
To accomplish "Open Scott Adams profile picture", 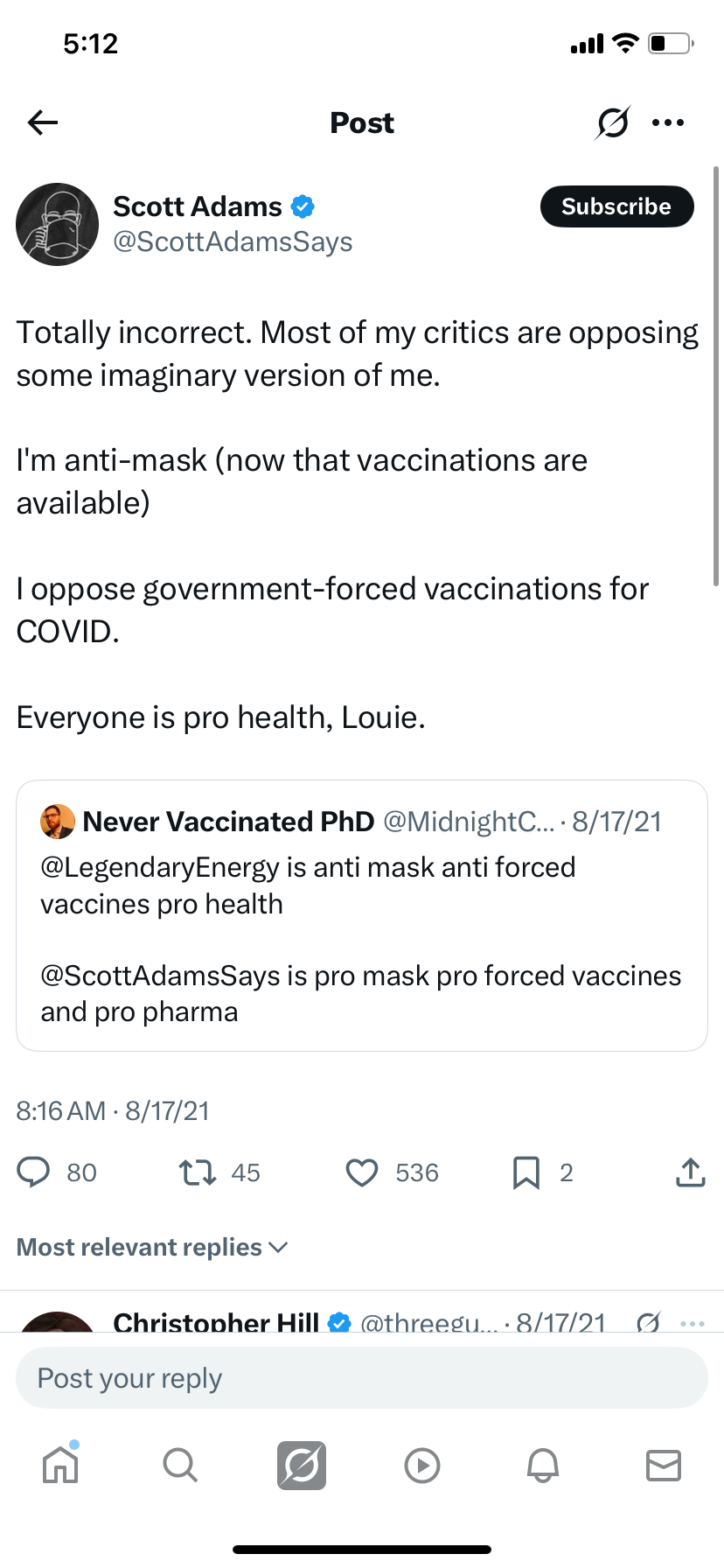I will [58, 224].
